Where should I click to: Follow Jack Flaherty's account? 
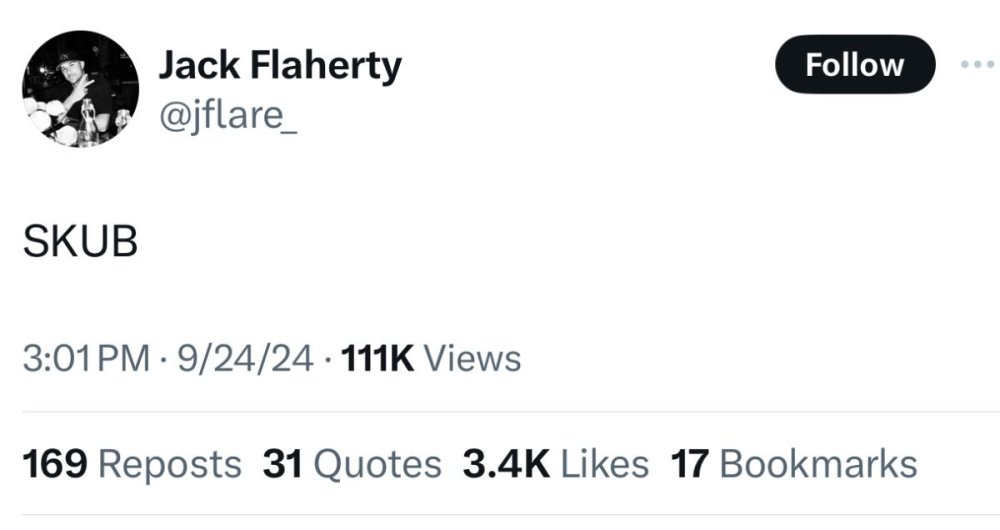pyautogui.click(x=854, y=65)
